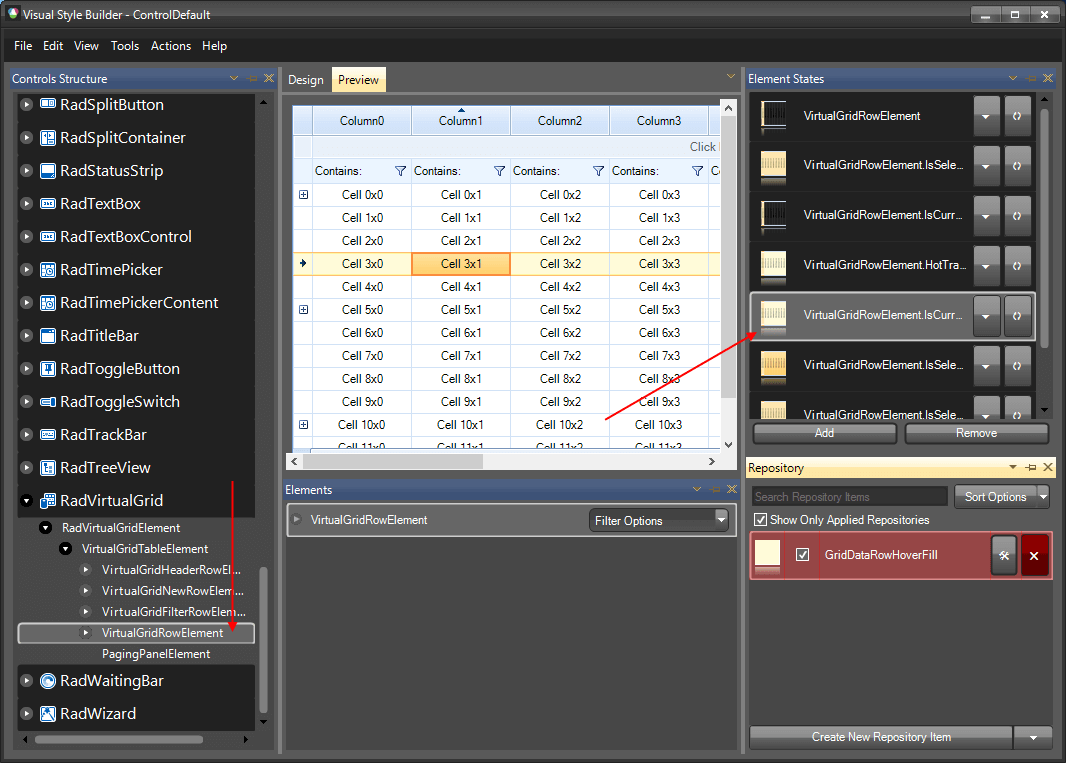Click inside the Search Repository Items field
Screen dimensions: 1066x763
pyautogui.click(x=848, y=496)
